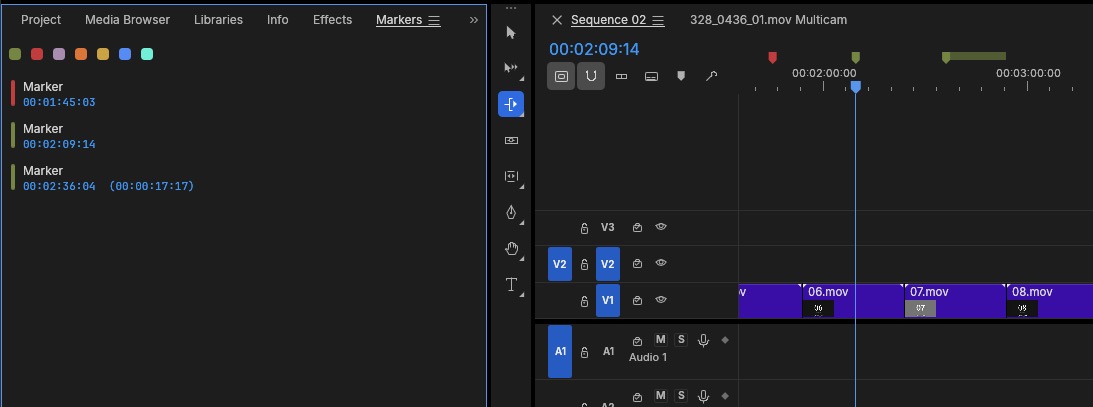
Task: Hide V1 track output eye
Action: click(661, 300)
